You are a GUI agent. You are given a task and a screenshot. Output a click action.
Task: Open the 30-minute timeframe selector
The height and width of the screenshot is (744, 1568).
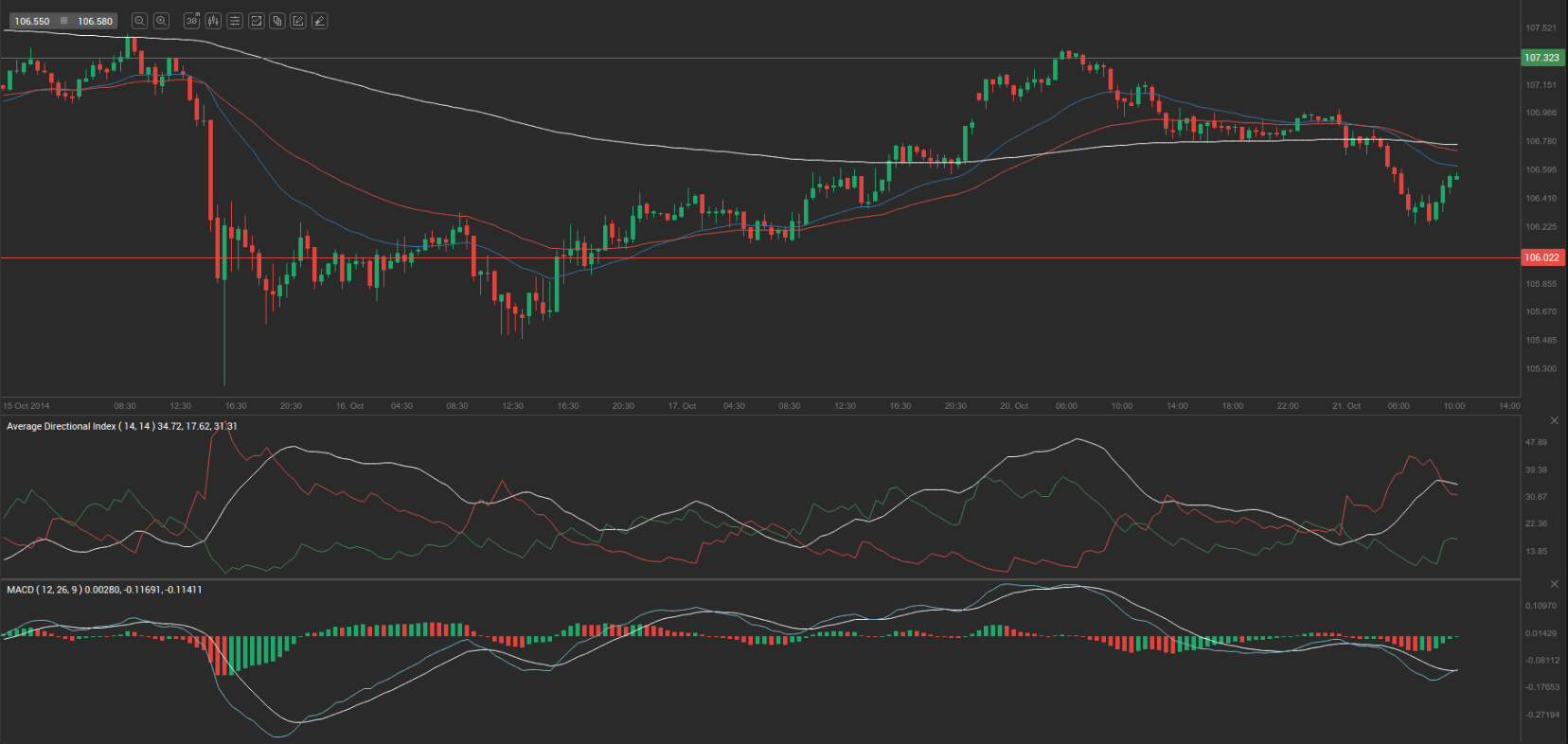click(x=191, y=21)
